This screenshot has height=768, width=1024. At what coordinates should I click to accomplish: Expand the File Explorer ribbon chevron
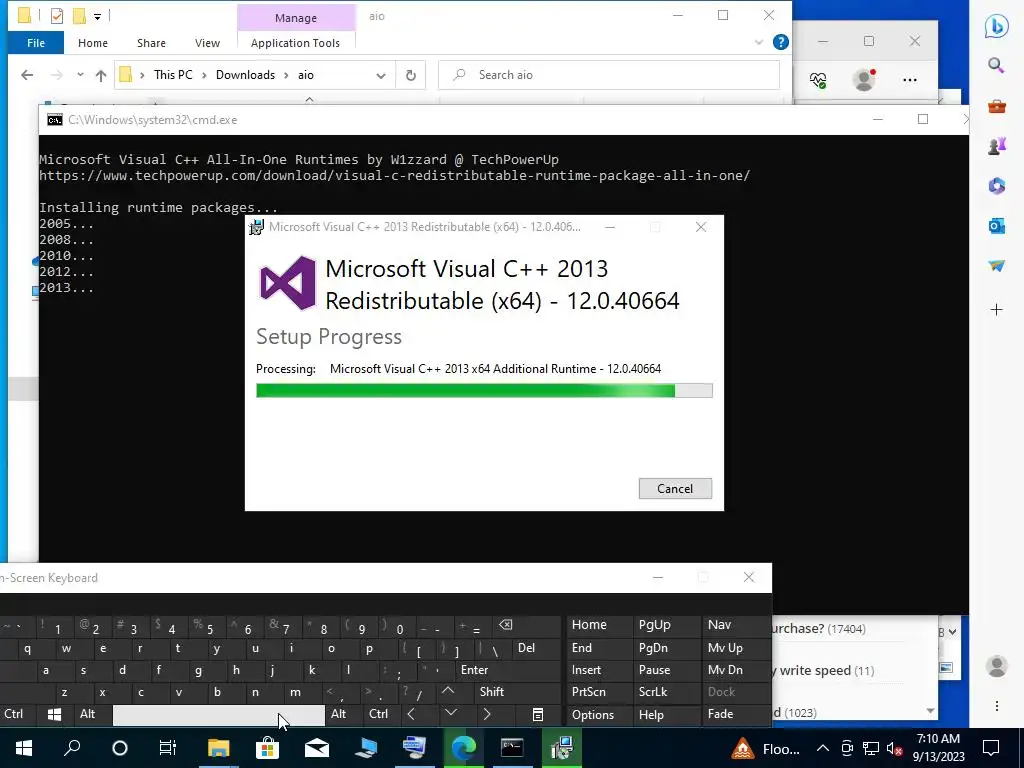(758, 42)
